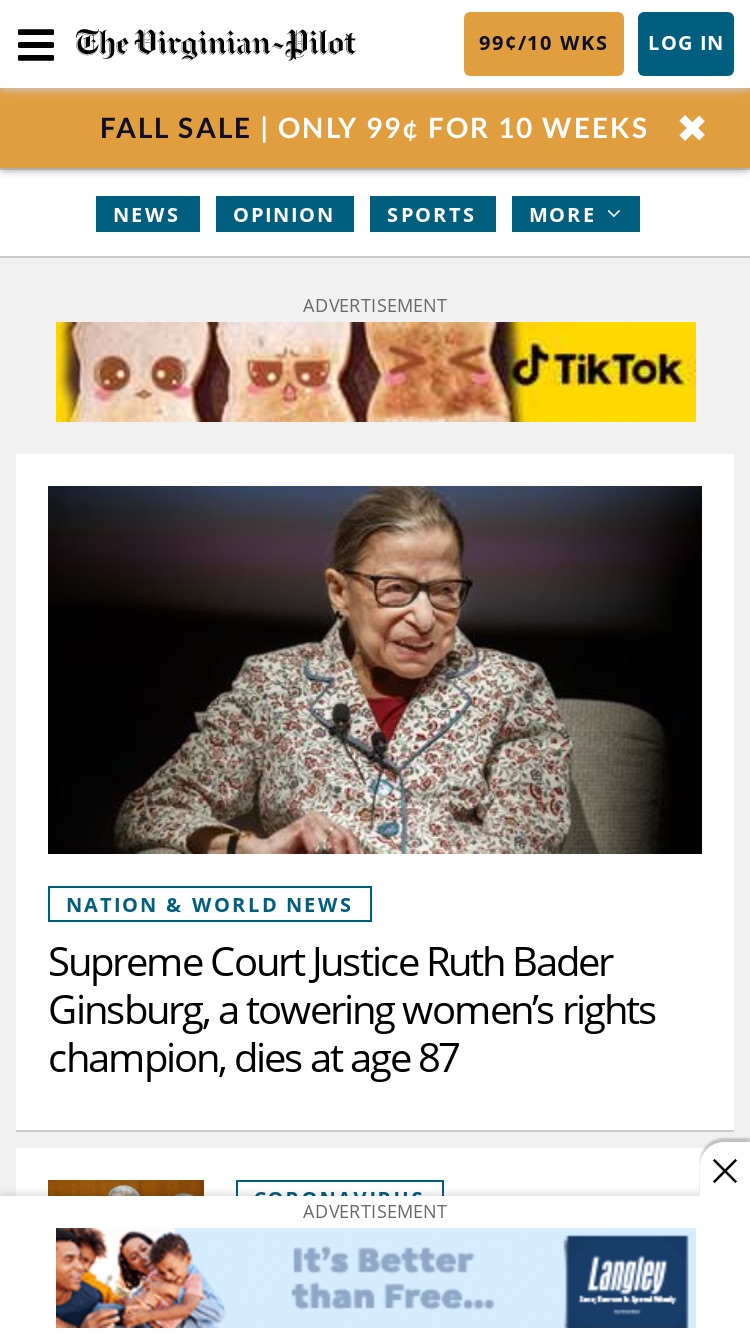This screenshot has width=750, height=1334.
Task: Go to the OPINION section
Action: pyautogui.click(x=285, y=214)
